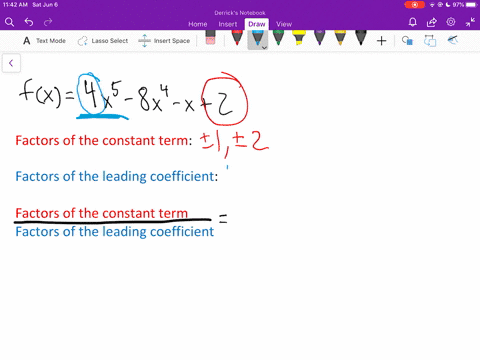This screenshot has height=360, width=480.
Task: Share the notebook page
Action: coord(432,22)
